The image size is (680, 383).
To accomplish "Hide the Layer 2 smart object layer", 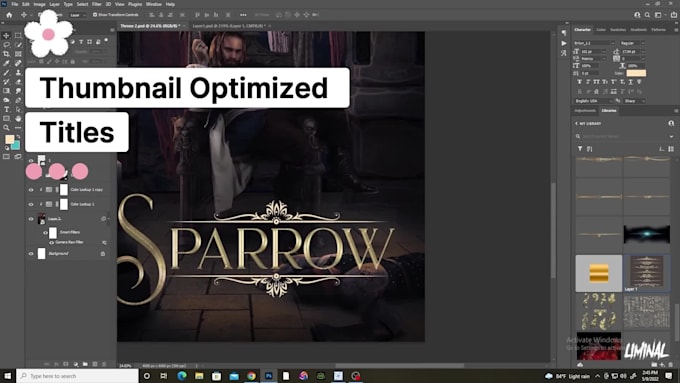I will 31,219.
